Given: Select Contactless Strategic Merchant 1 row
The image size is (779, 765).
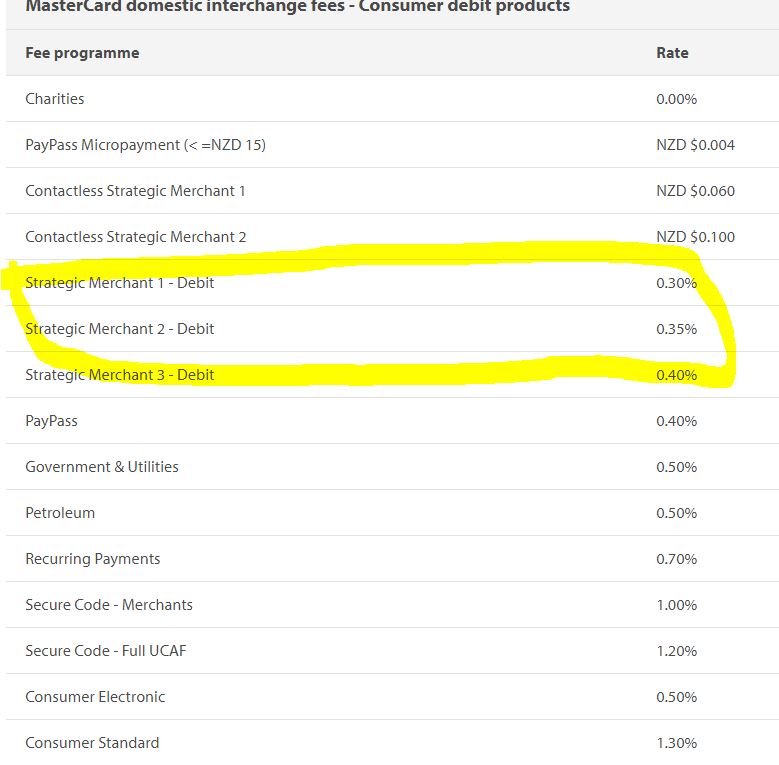Looking at the screenshot, I should coord(135,191).
